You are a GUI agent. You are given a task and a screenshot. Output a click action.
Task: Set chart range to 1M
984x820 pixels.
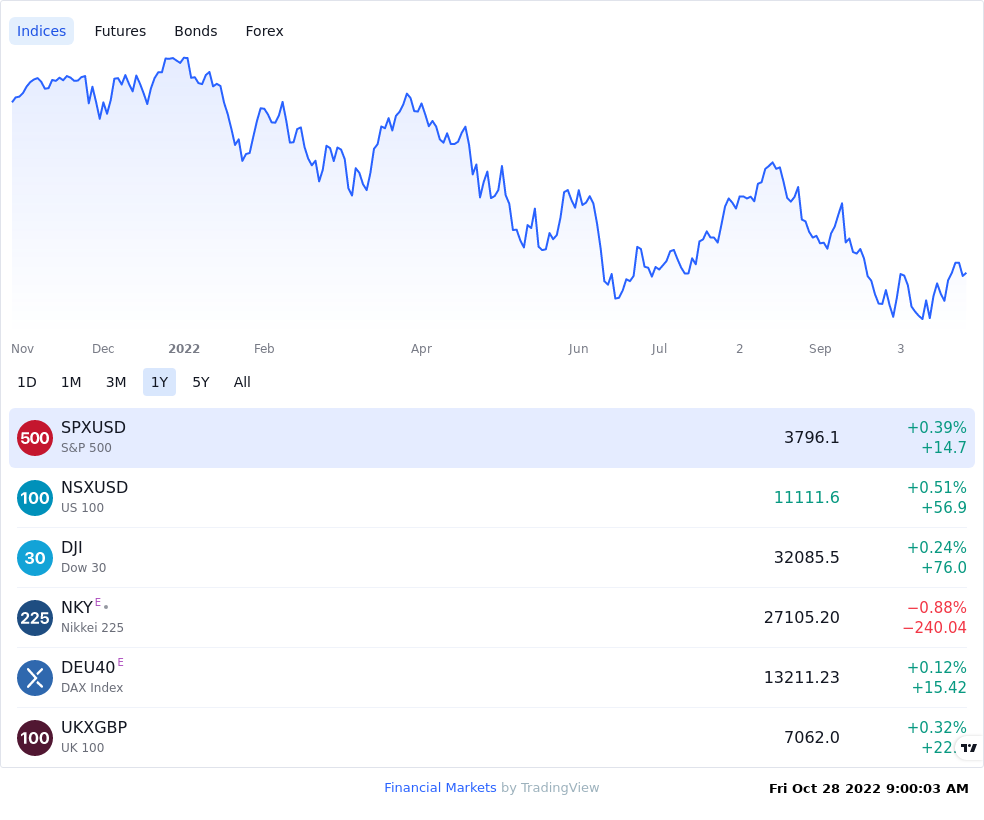point(71,382)
